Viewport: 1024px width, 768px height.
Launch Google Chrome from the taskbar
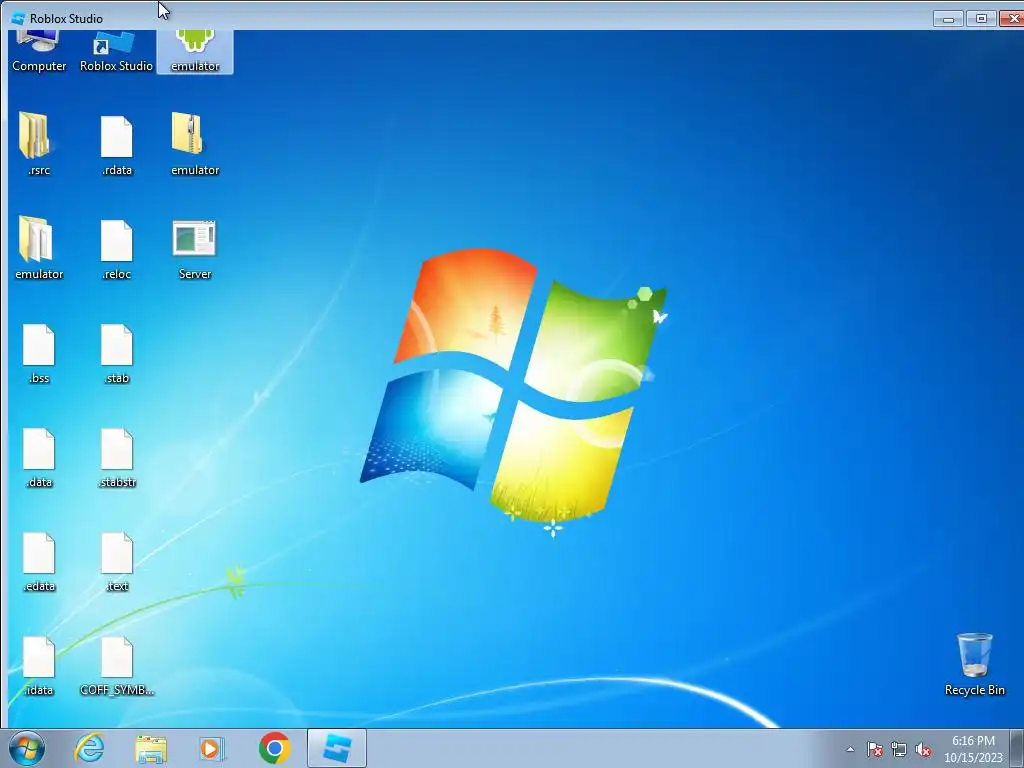click(274, 748)
